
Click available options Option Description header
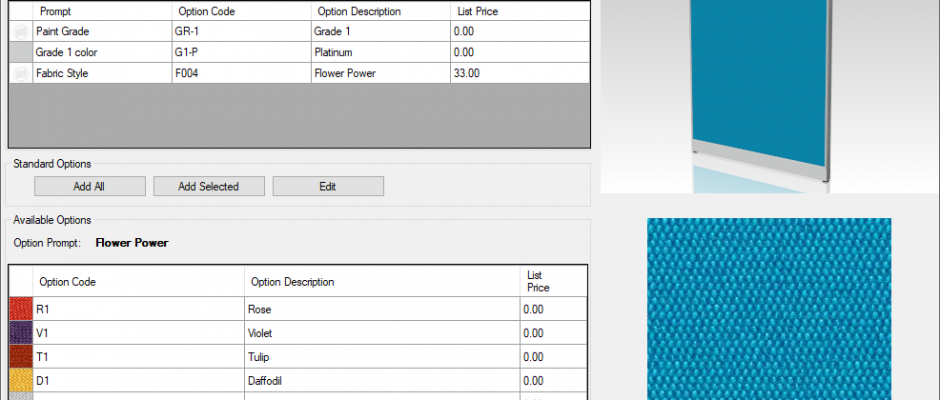click(382, 281)
